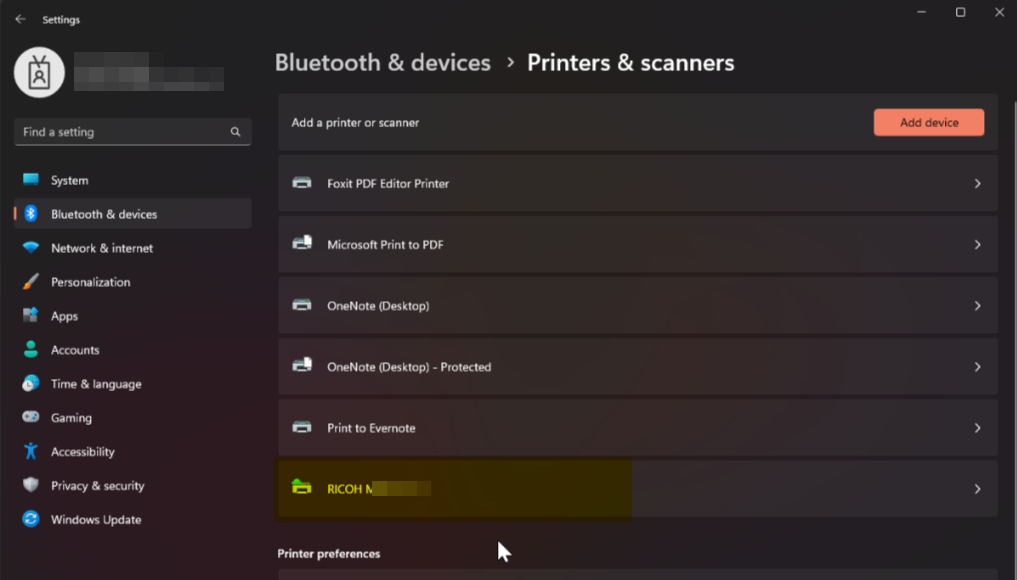Click the RICOH printer icon

[302, 489]
